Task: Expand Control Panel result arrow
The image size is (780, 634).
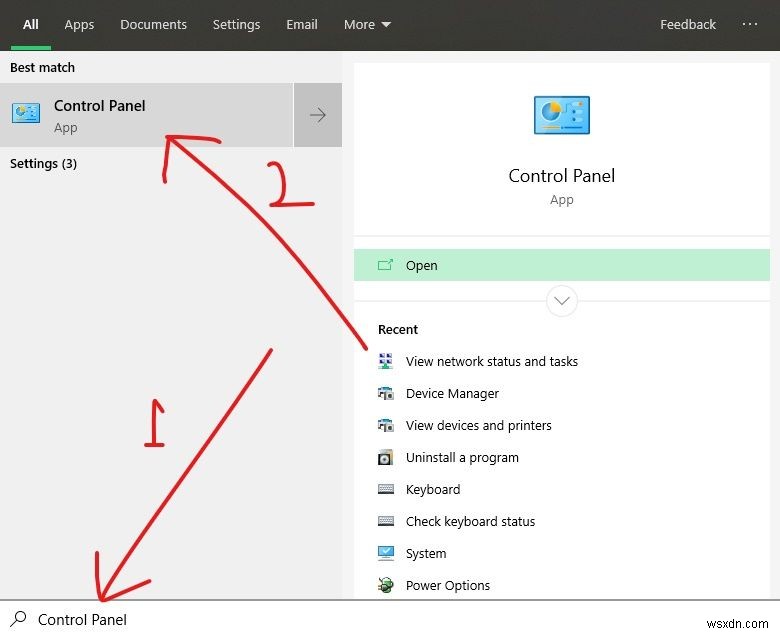Action: click(318, 115)
